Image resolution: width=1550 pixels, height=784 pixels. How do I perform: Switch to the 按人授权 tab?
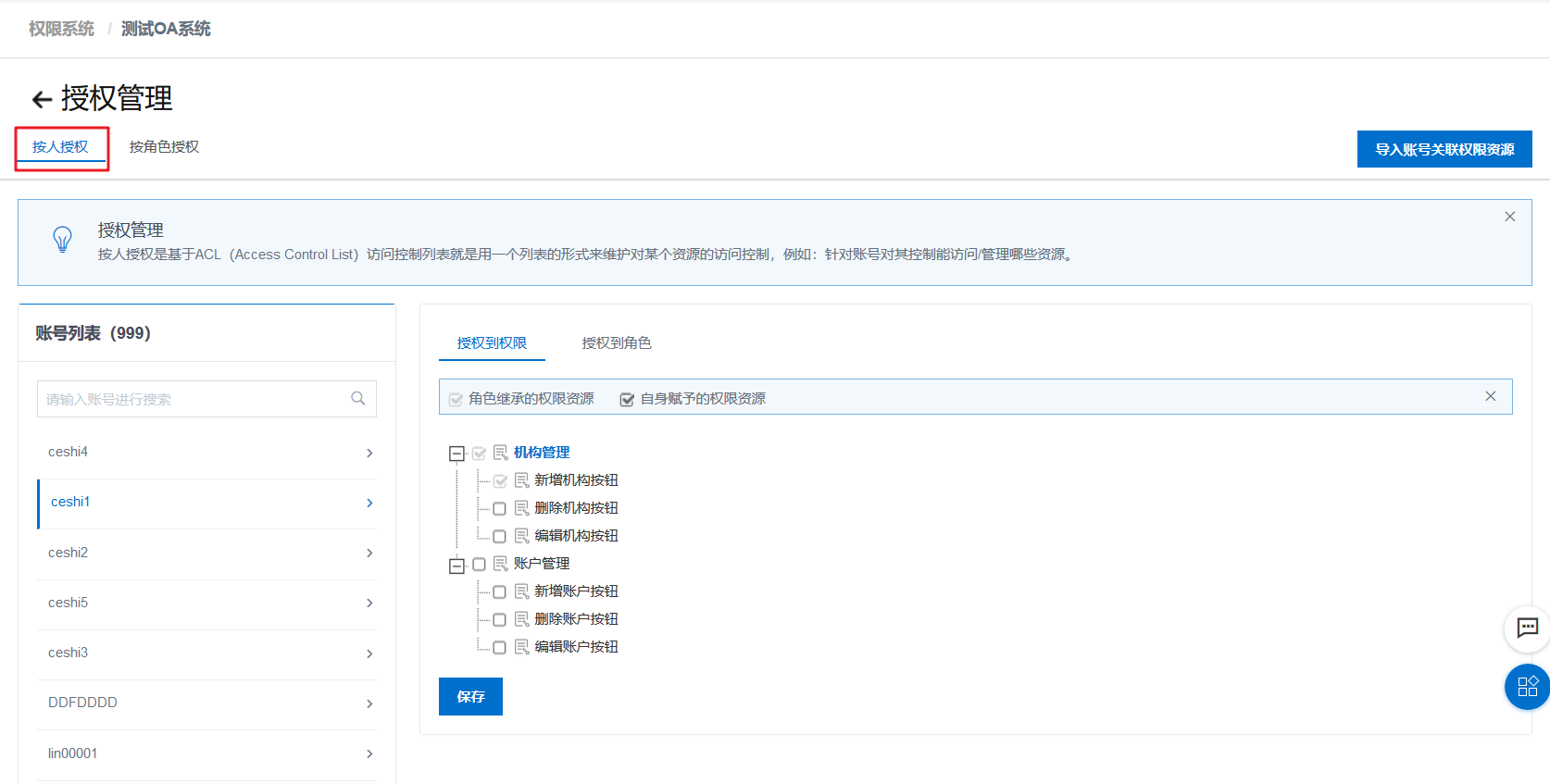click(x=60, y=147)
